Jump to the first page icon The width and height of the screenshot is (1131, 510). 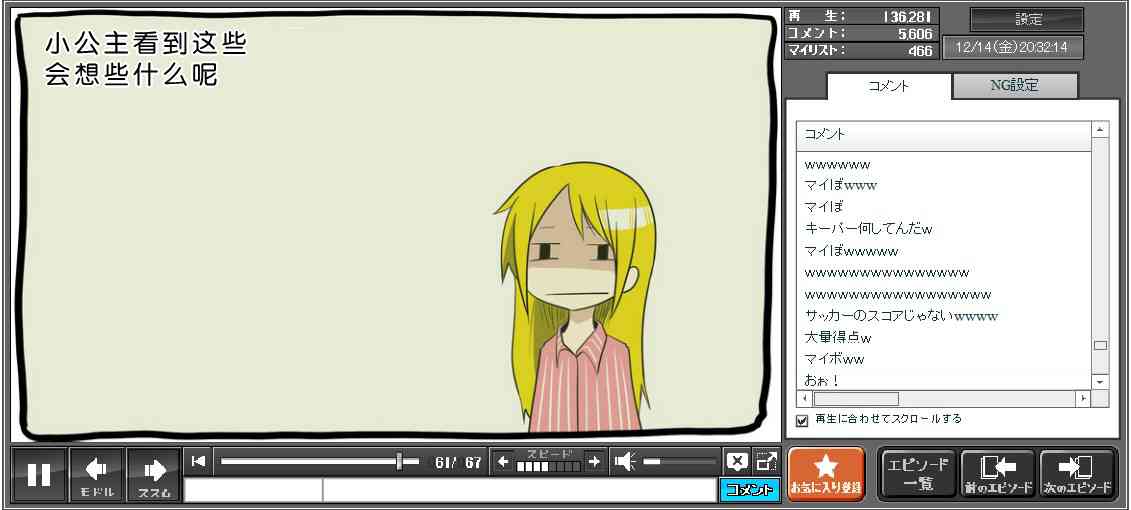(198, 461)
